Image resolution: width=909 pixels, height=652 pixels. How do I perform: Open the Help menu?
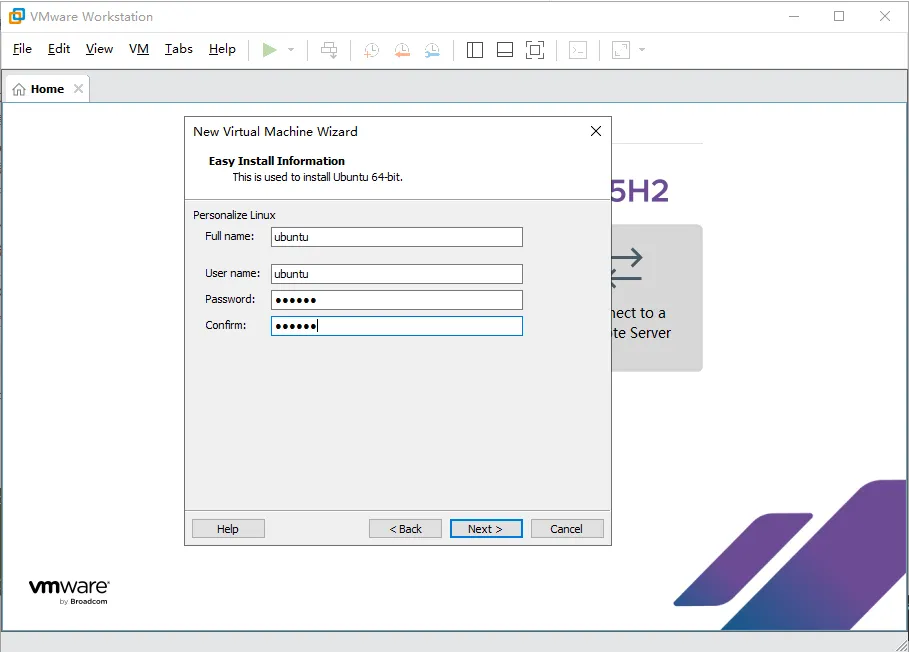(222, 49)
